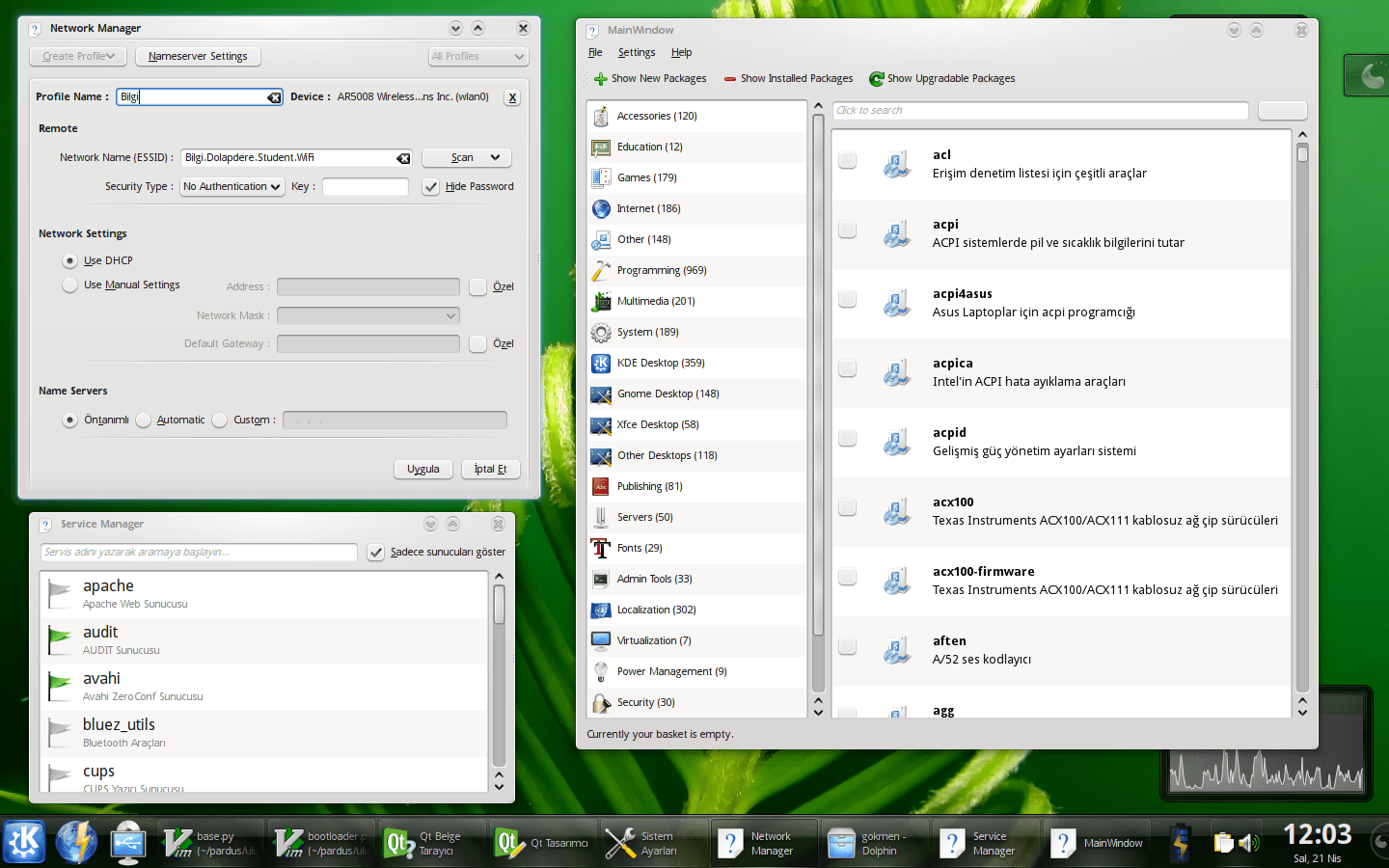Select the Internet category globe icon
Screen dimensions: 1389x868
(601, 208)
